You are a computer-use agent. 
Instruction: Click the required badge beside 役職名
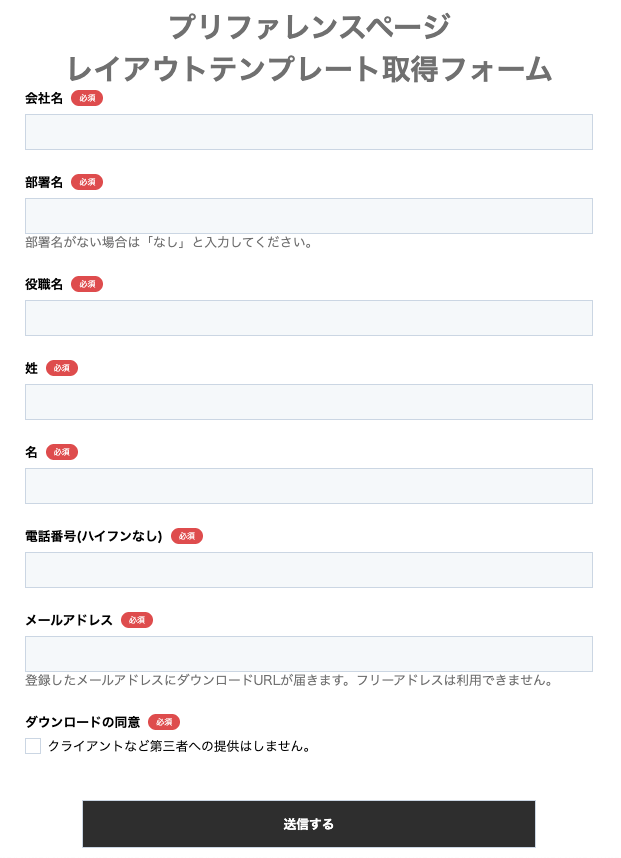point(87,284)
